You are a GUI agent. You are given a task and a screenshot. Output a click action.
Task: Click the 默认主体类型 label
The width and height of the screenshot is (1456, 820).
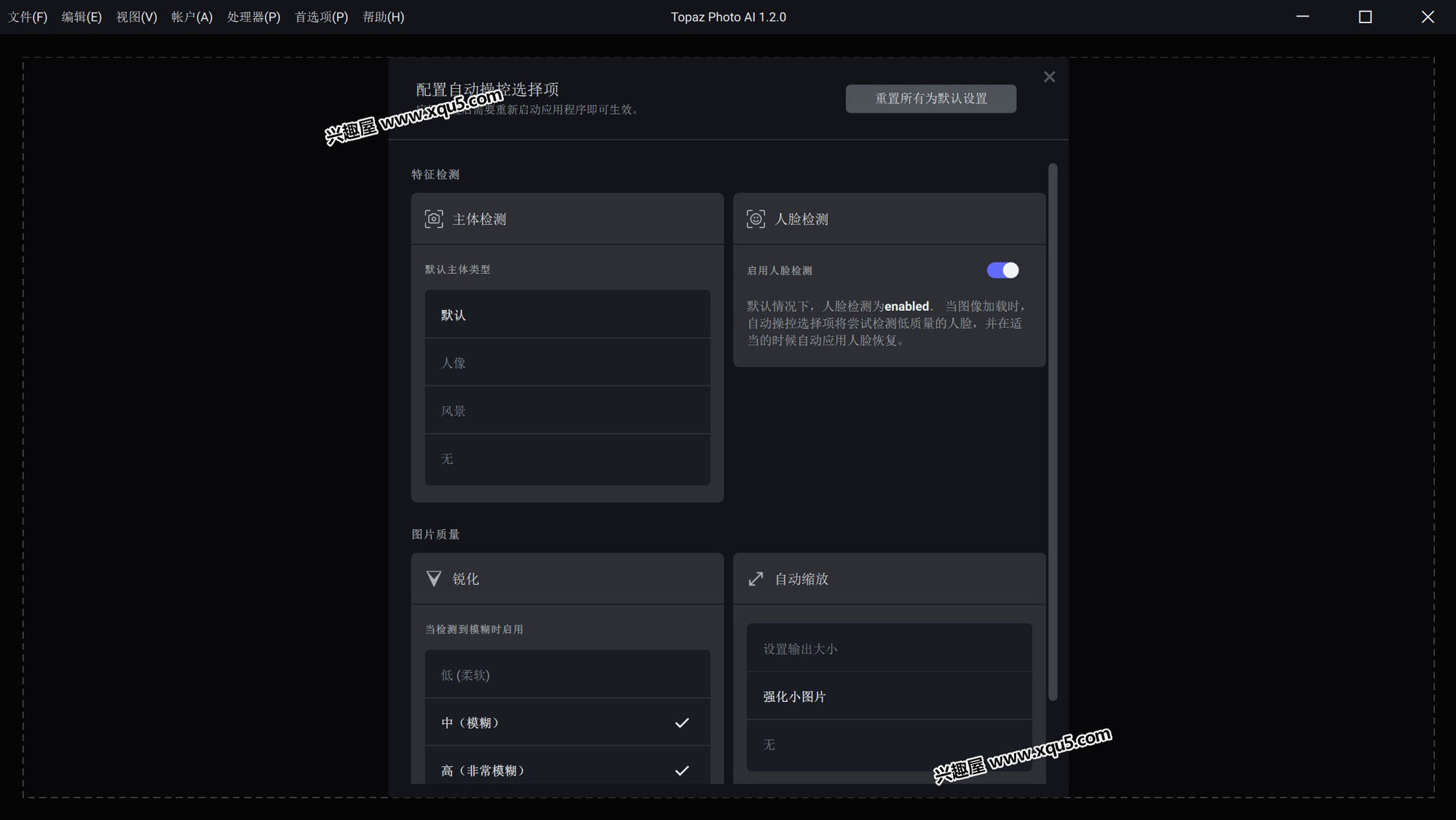click(x=458, y=269)
